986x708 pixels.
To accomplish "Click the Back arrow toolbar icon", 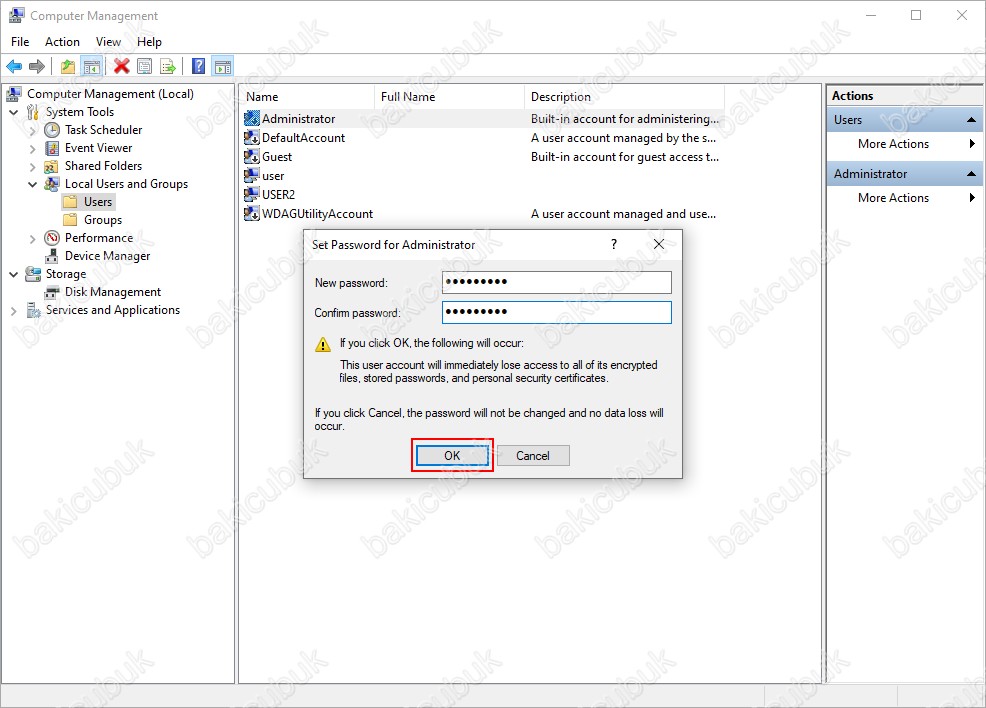I will click(14, 66).
